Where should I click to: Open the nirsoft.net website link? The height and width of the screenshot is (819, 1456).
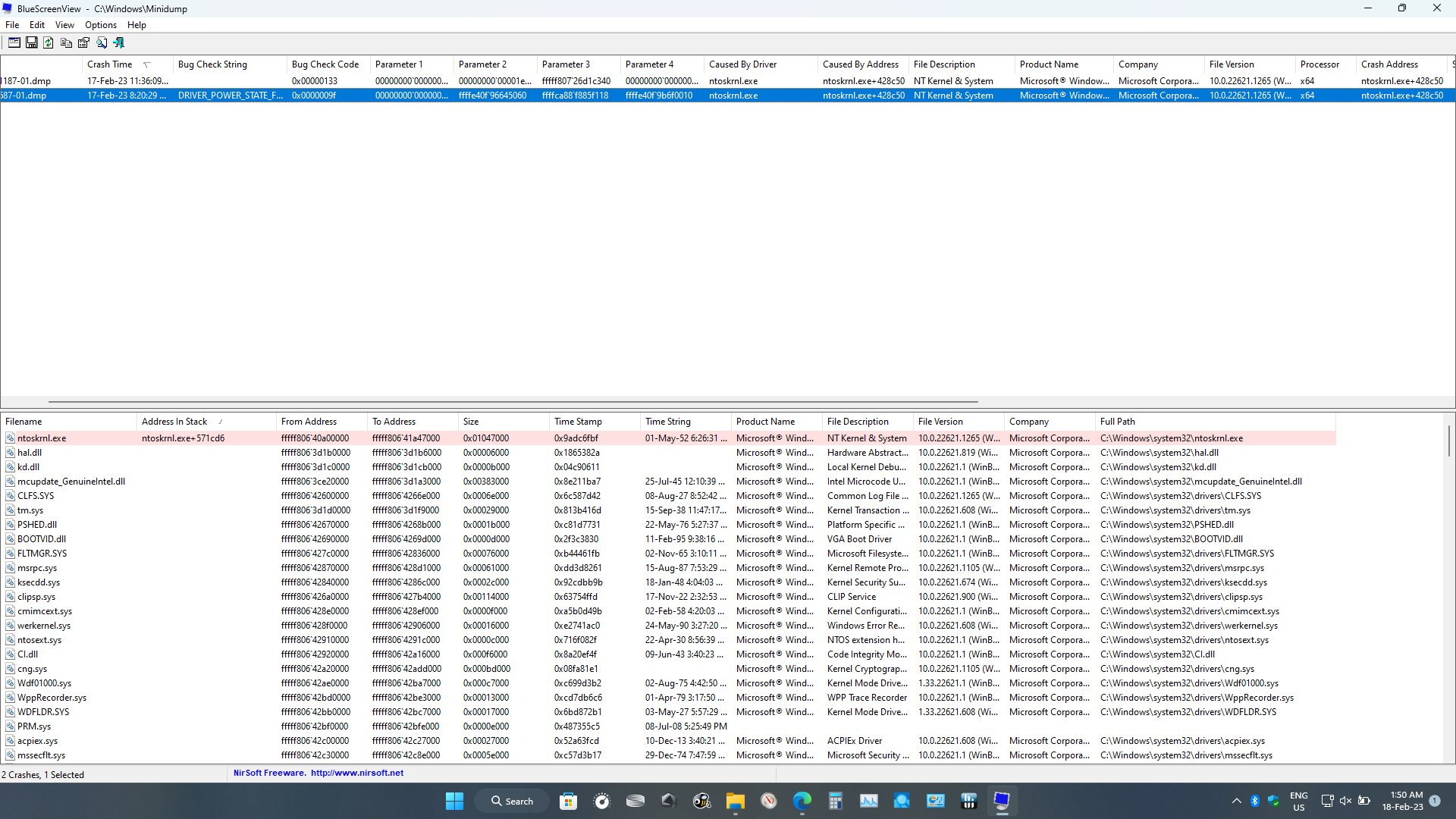coord(356,773)
